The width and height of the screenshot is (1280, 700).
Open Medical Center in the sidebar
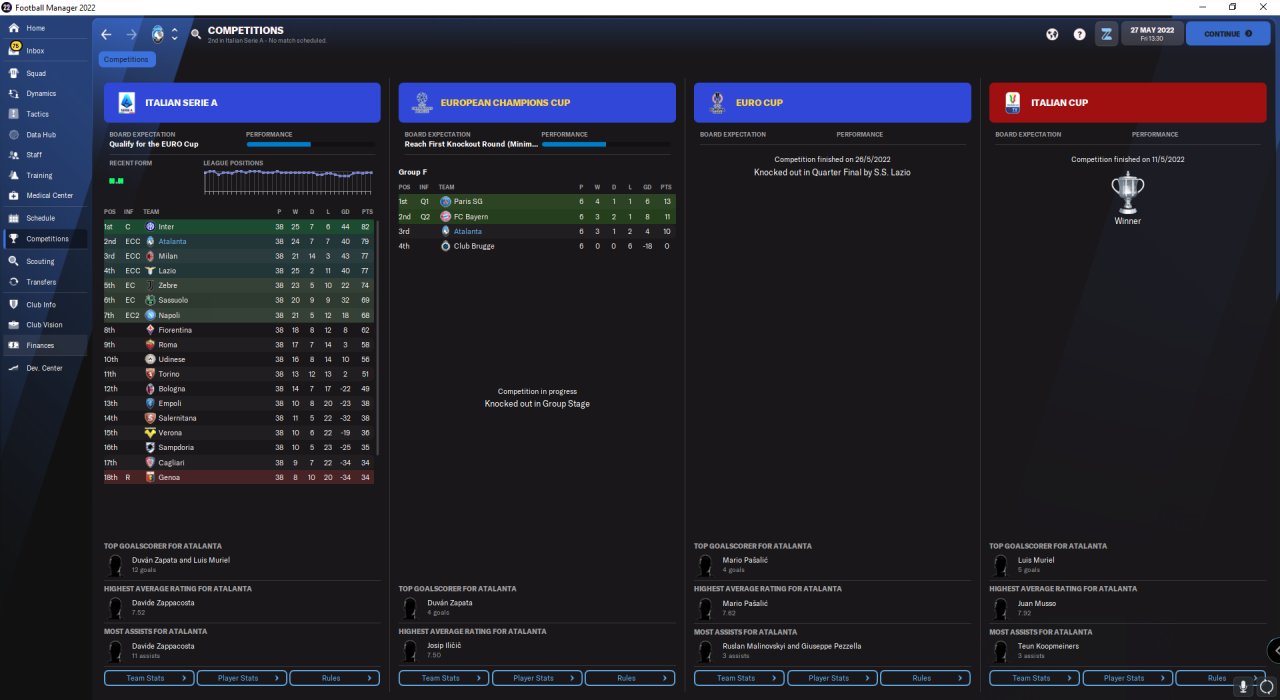44,195
